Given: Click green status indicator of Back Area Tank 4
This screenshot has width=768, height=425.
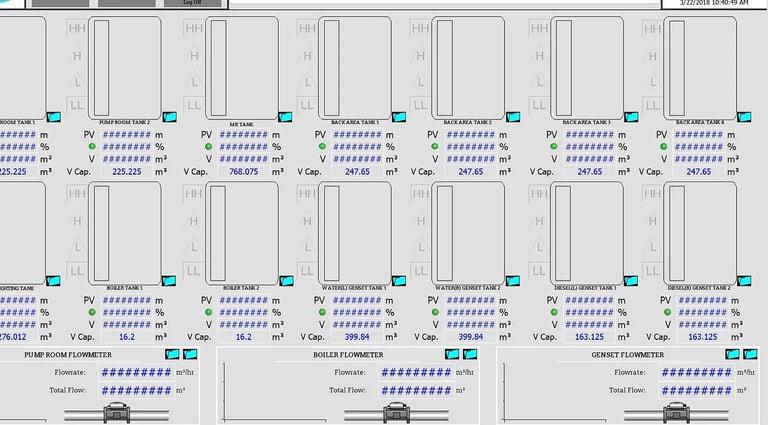Looking at the screenshot, I should (664, 146).
